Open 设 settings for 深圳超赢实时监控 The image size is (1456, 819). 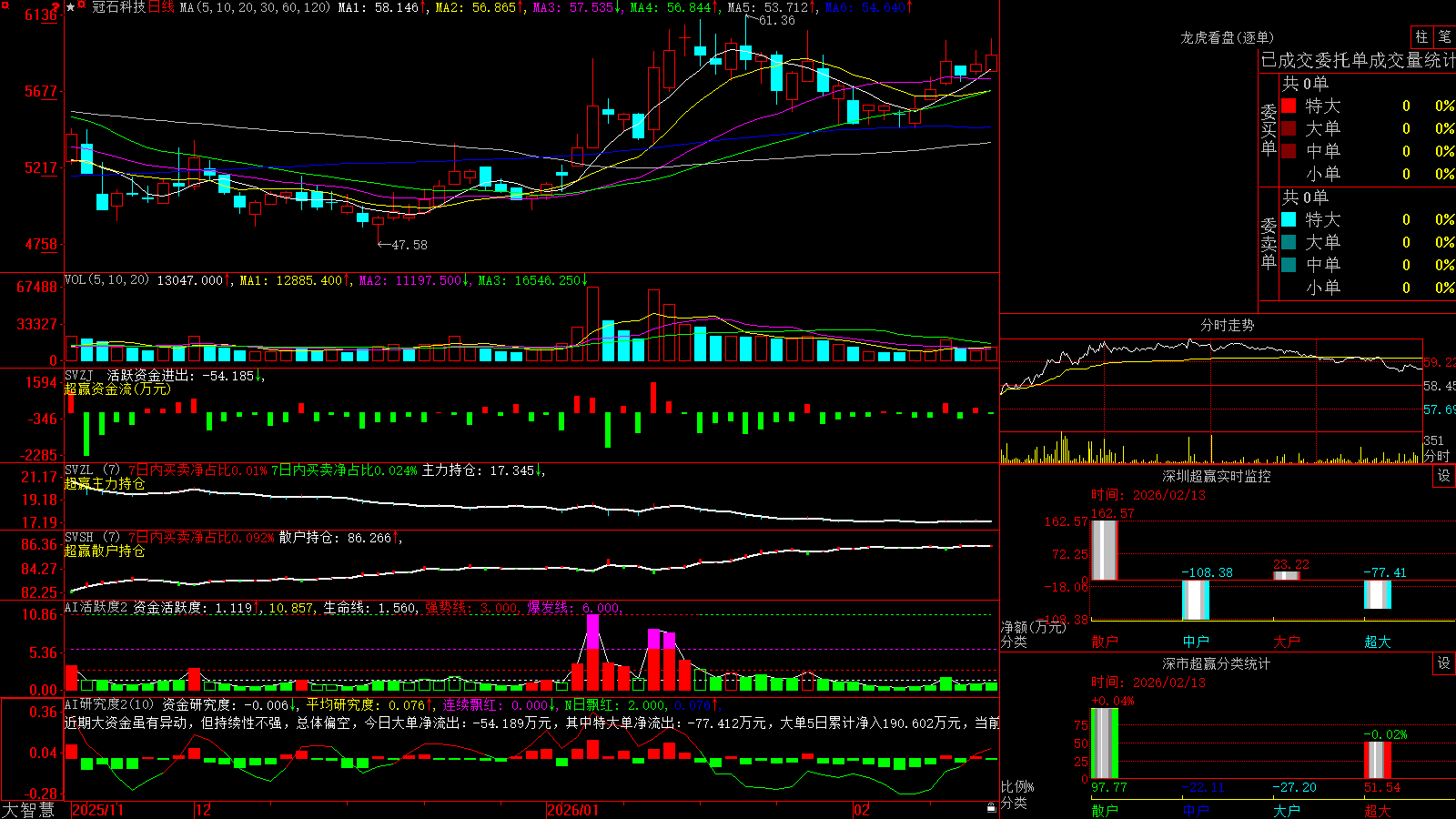(x=1444, y=476)
